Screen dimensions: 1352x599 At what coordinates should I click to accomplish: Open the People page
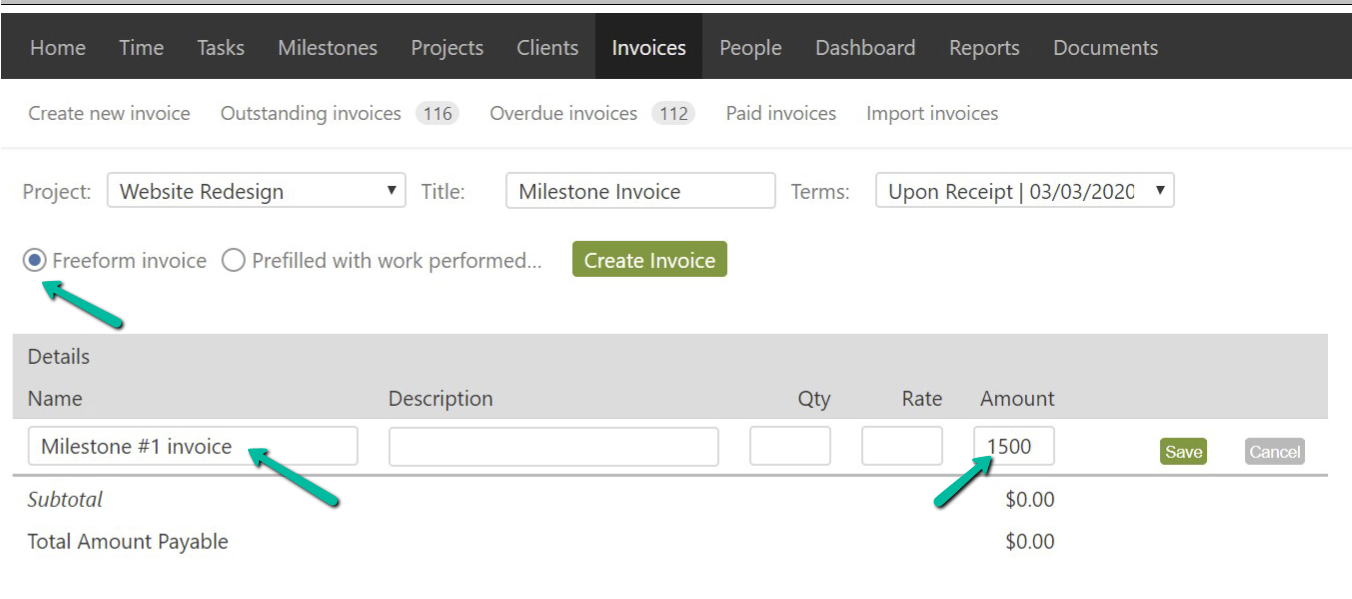pos(749,47)
